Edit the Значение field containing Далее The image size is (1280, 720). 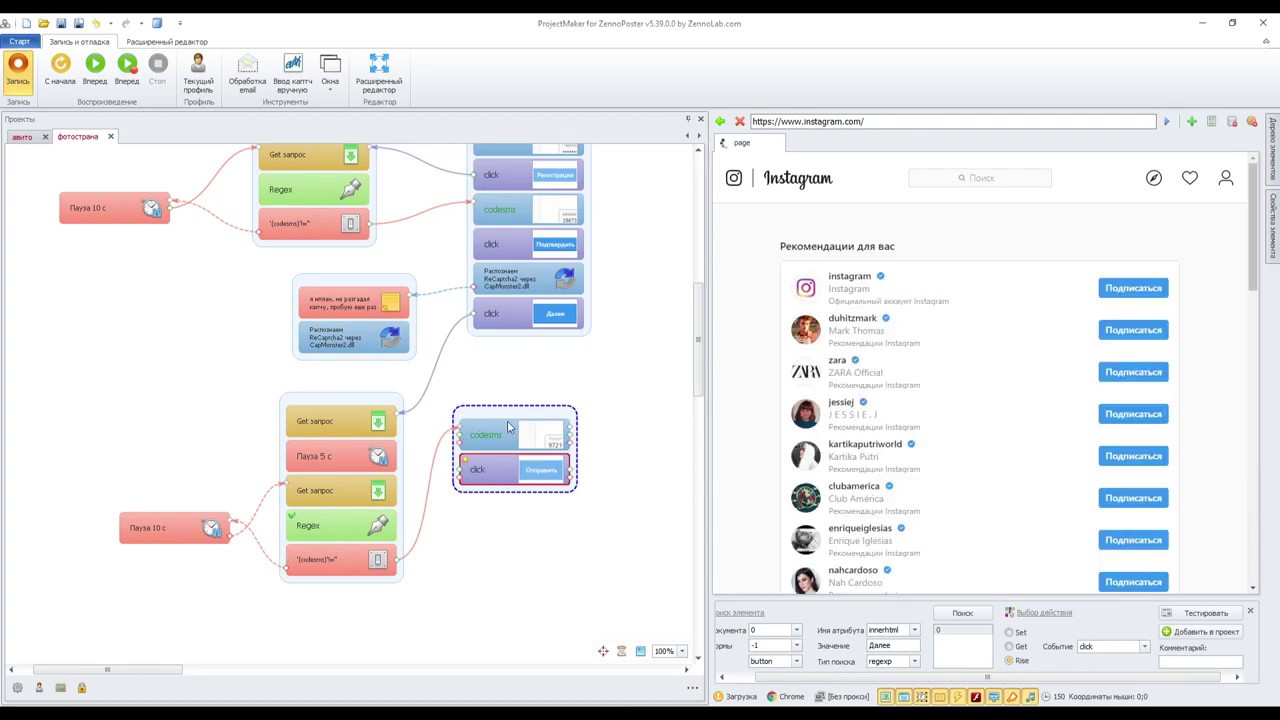pyautogui.click(x=893, y=646)
